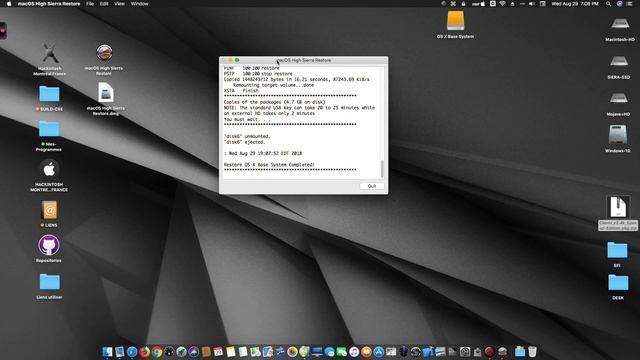Select the EFI folder on desktop
Image resolution: width=640 pixels, height=360 pixels.
tap(617, 250)
